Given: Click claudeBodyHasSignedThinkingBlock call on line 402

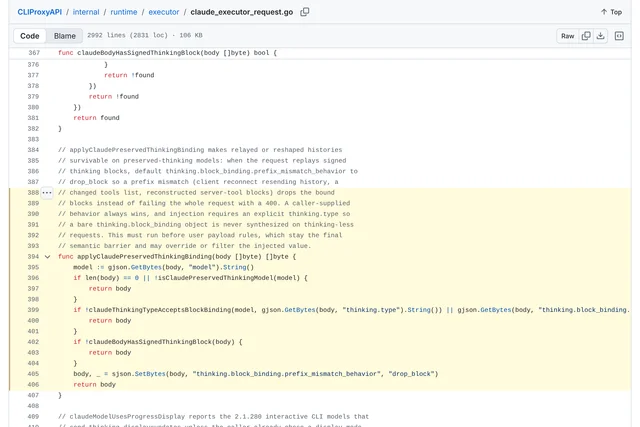Looking at the screenshot, I should 150,342.
